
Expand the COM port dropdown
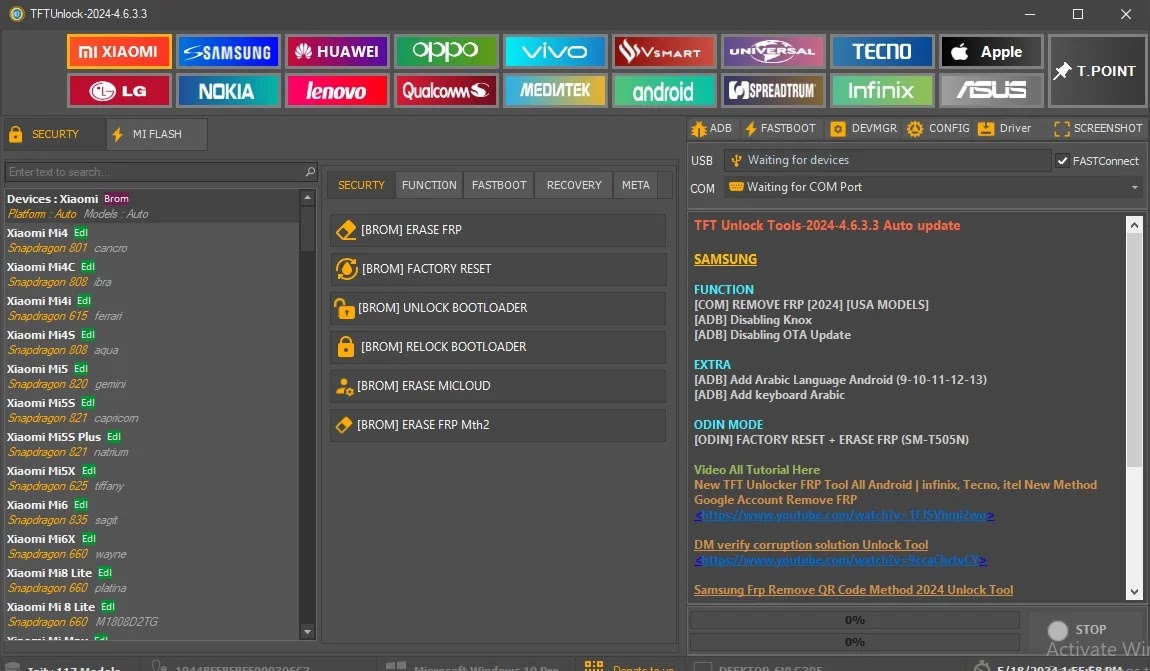(x=1135, y=187)
